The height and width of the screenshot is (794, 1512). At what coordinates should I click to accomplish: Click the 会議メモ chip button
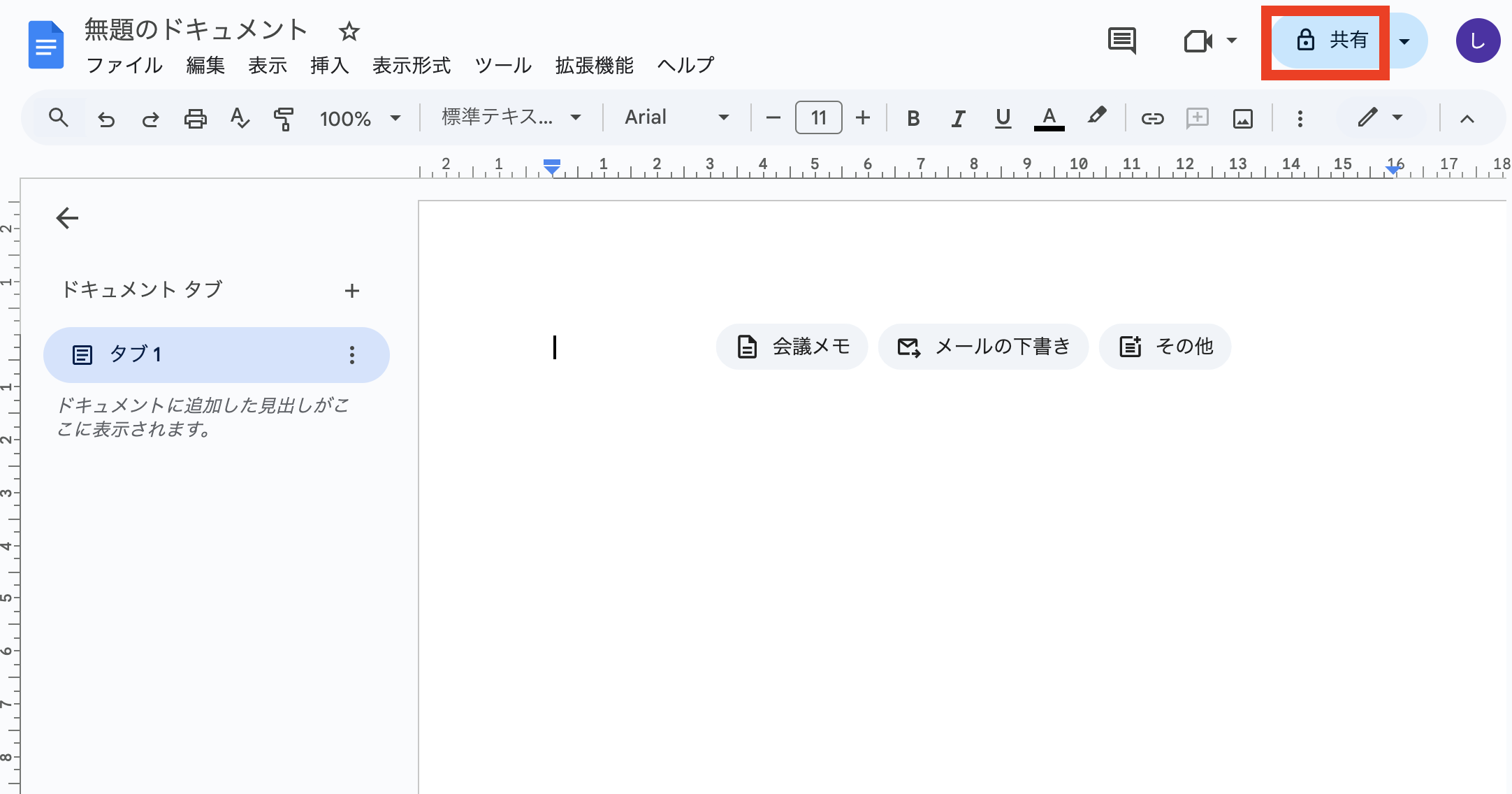click(792, 347)
